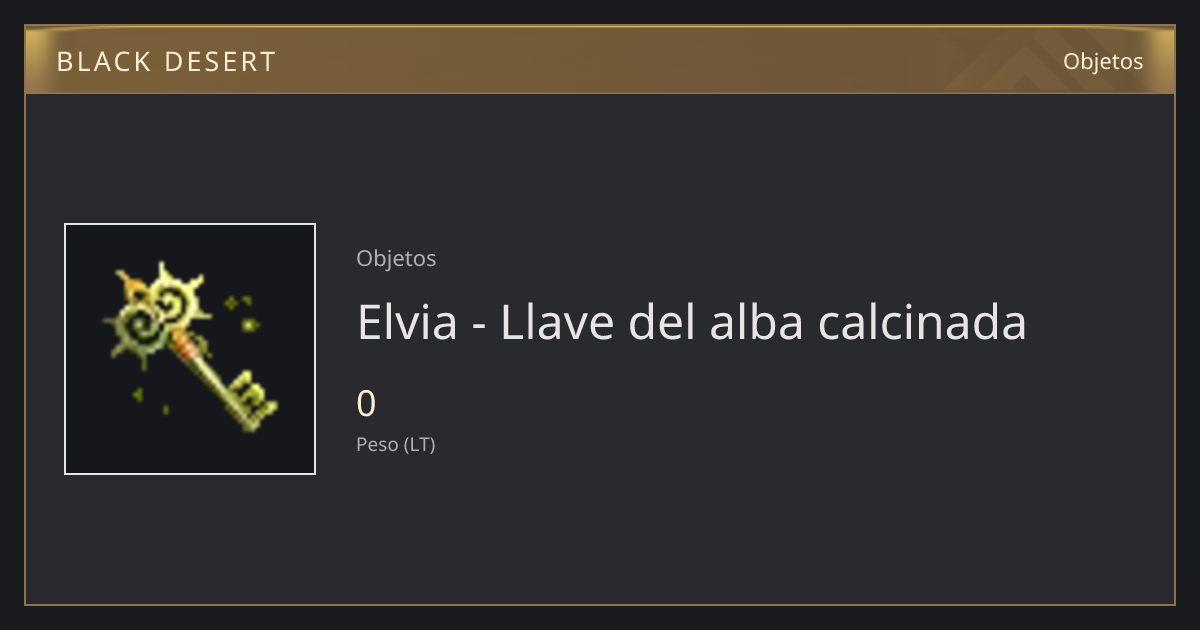Image resolution: width=1200 pixels, height=630 pixels.
Task: Select the white-framed item thumbnail box
Action: point(190,349)
